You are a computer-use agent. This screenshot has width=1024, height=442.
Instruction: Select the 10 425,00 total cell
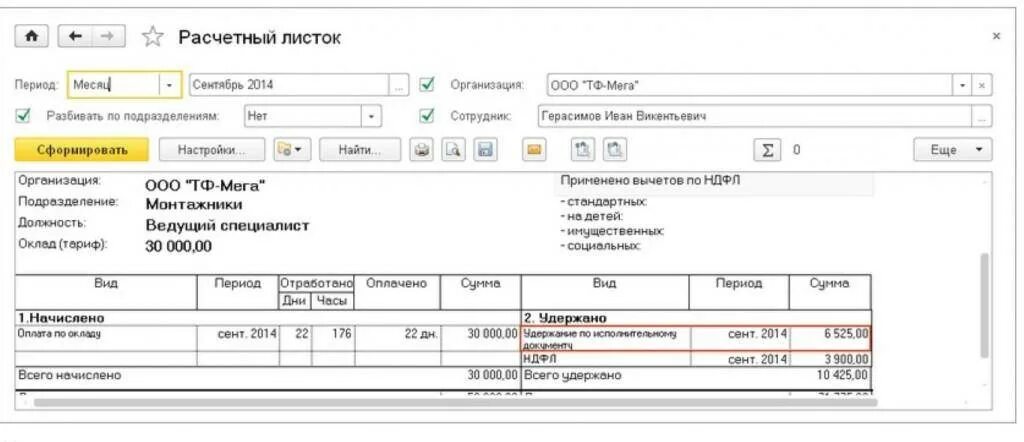[842, 375]
